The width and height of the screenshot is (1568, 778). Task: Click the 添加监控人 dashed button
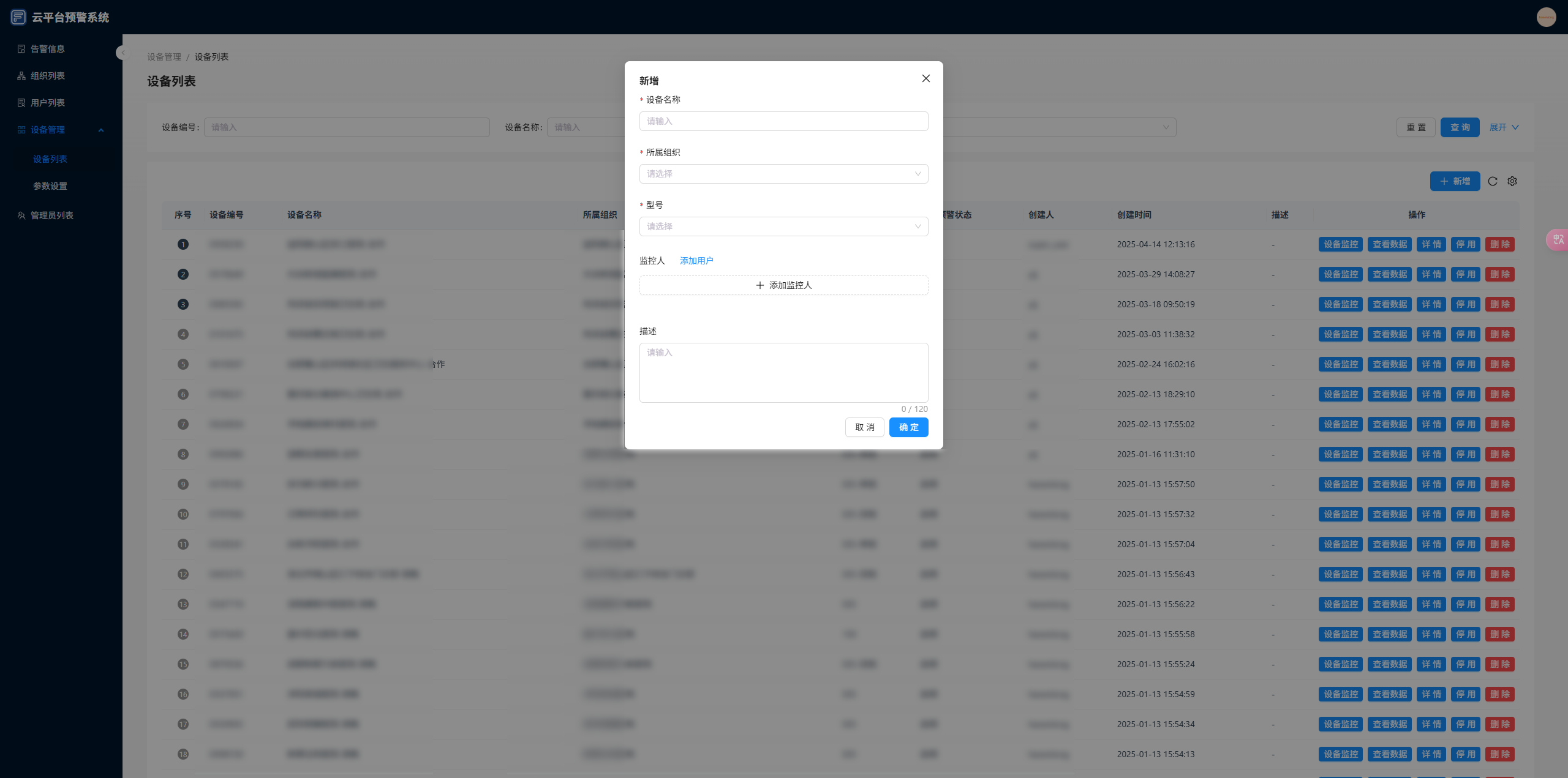coord(783,285)
